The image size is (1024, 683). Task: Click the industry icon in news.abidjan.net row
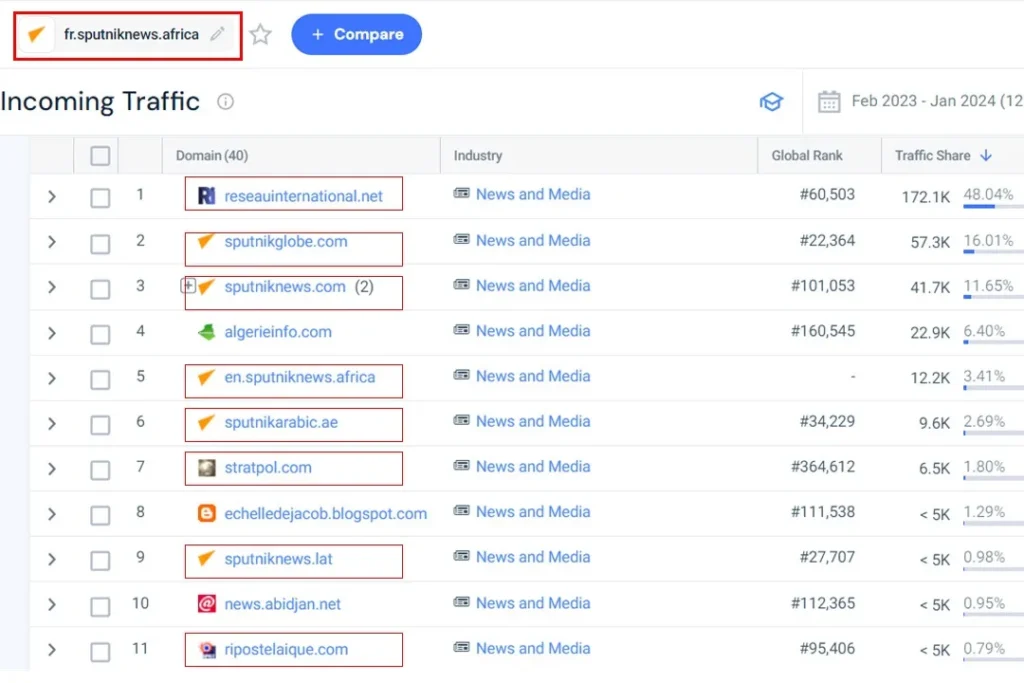point(462,601)
